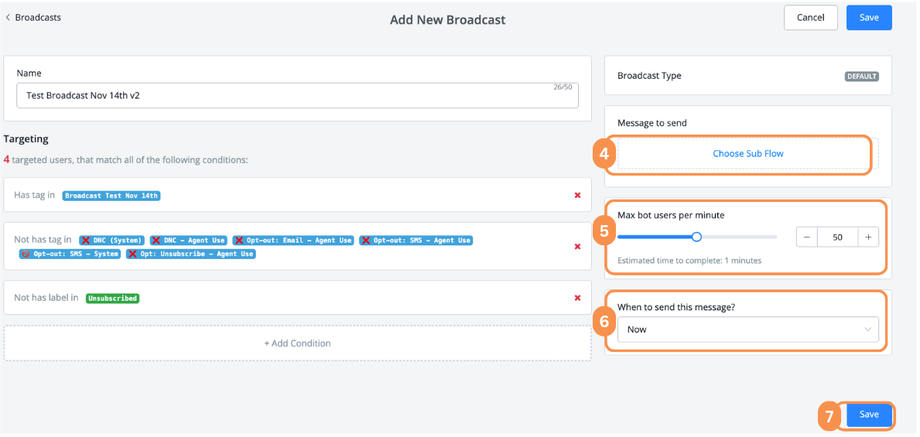
Task: Click the Opt-out: SMS - System tag
Action: click(70, 254)
